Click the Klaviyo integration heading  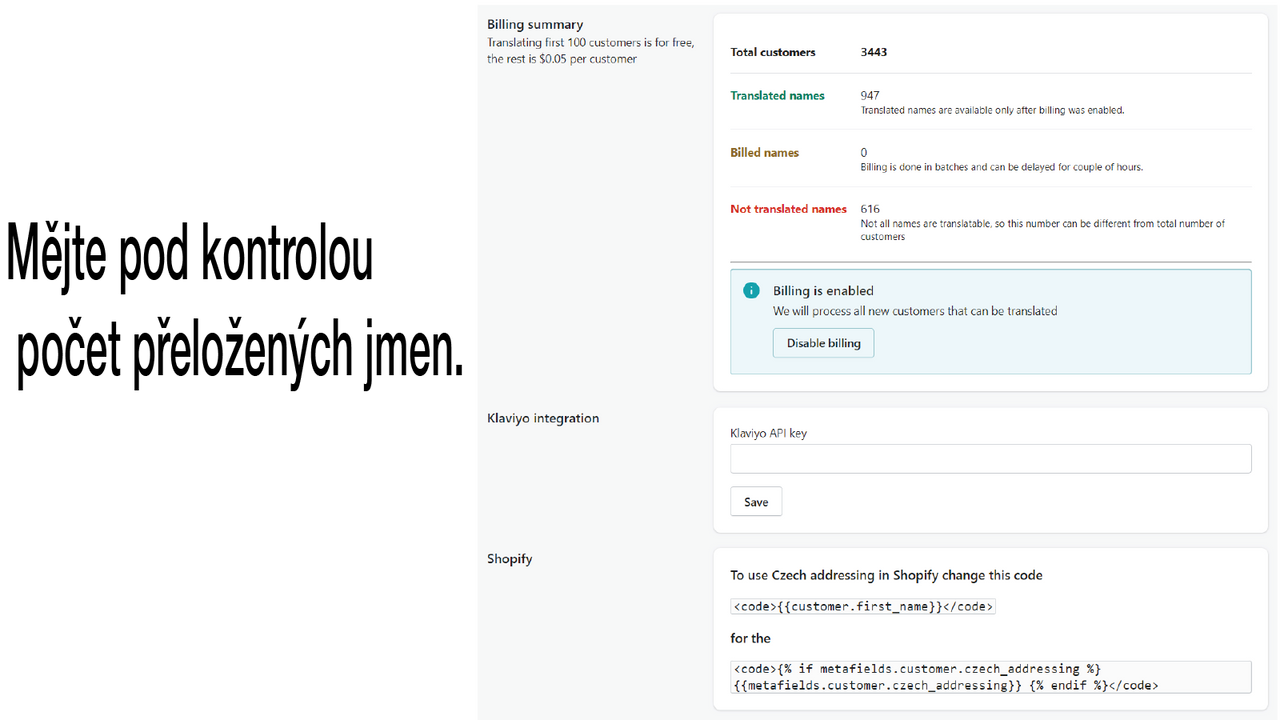(543, 418)
